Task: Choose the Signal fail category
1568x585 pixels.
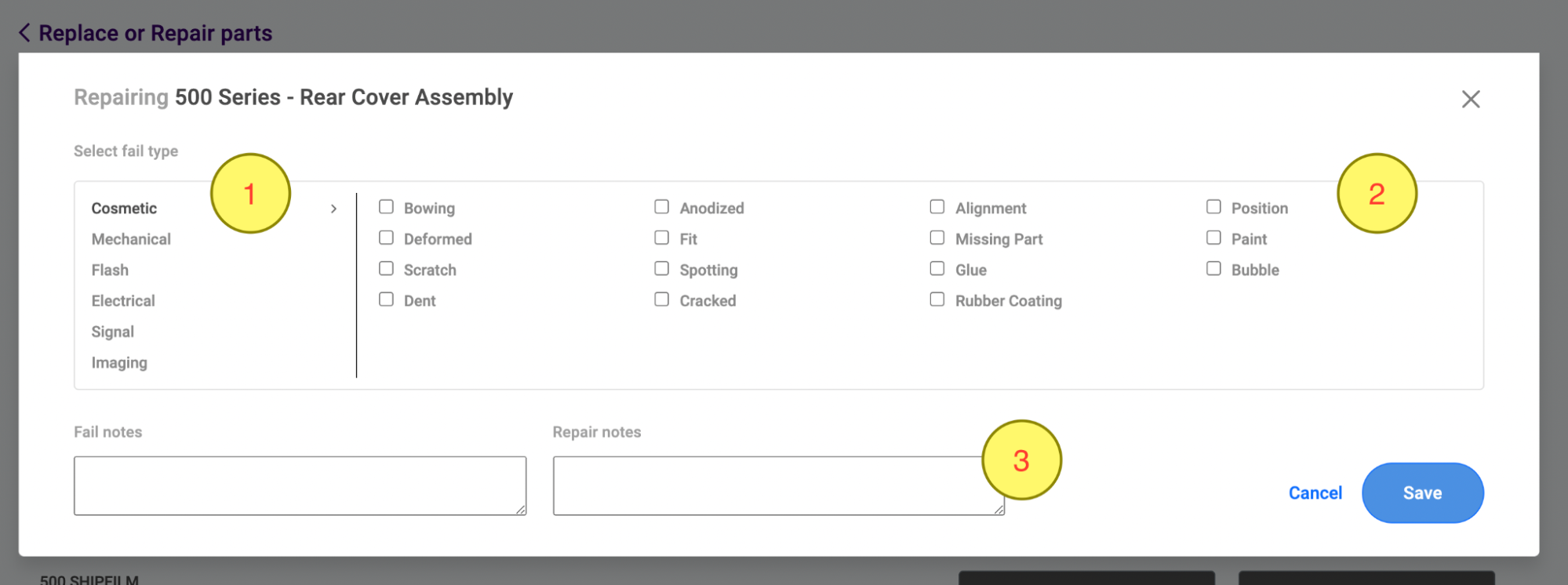Action: pos(113,332)
